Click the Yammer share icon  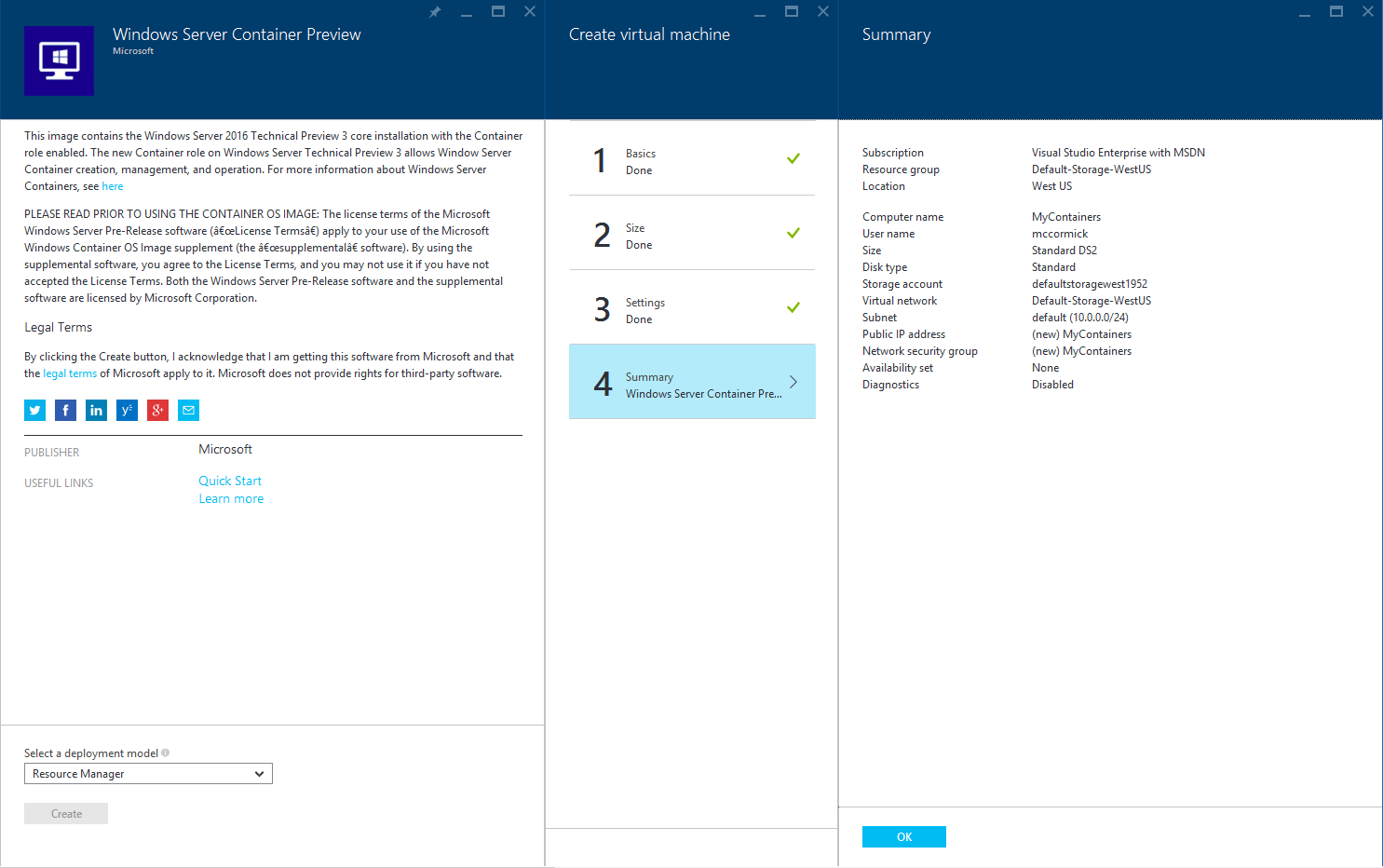click(x=127, y=410)
